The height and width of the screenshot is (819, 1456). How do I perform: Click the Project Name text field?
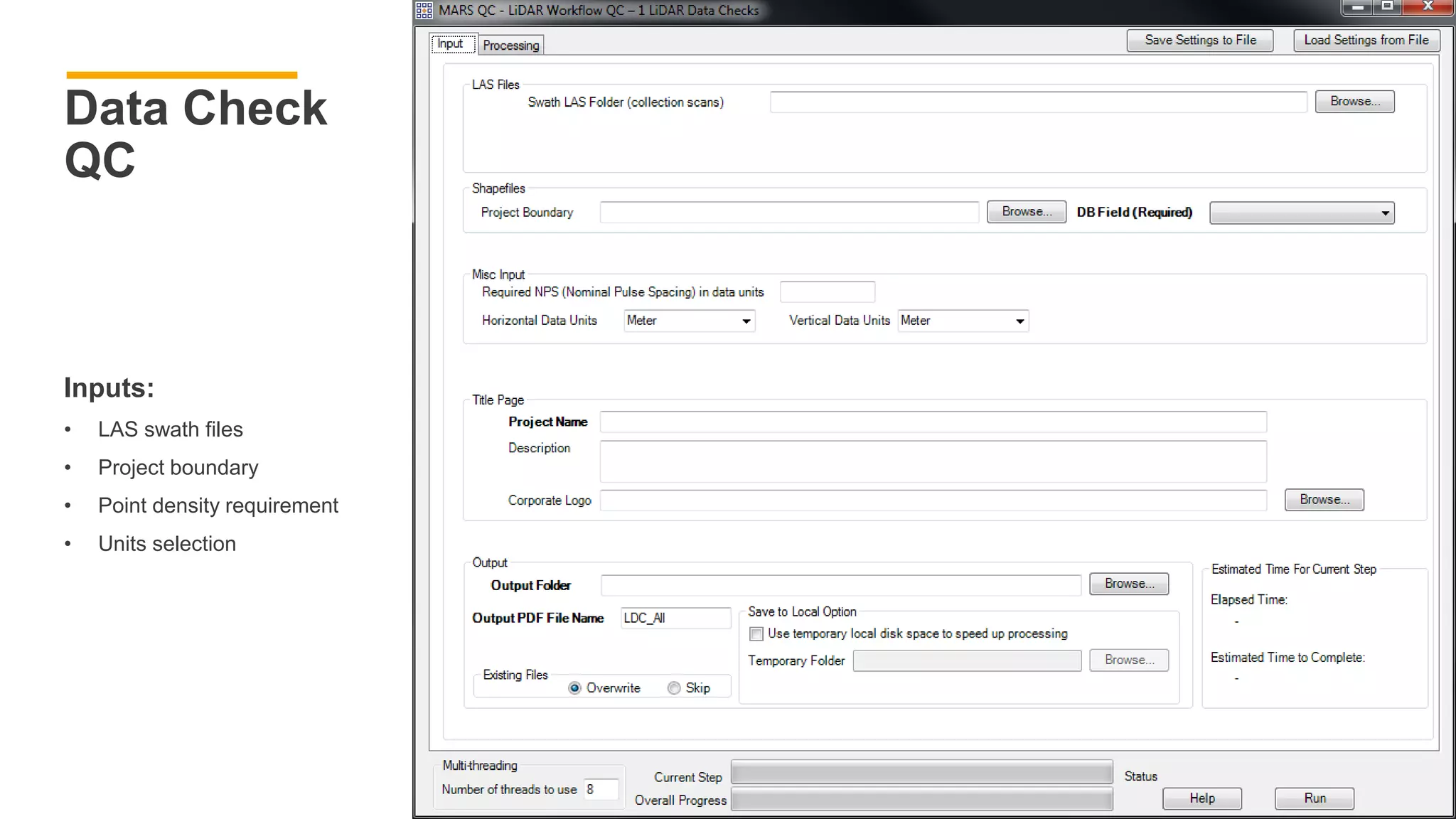pyautogui.click(x=933, y=422)
